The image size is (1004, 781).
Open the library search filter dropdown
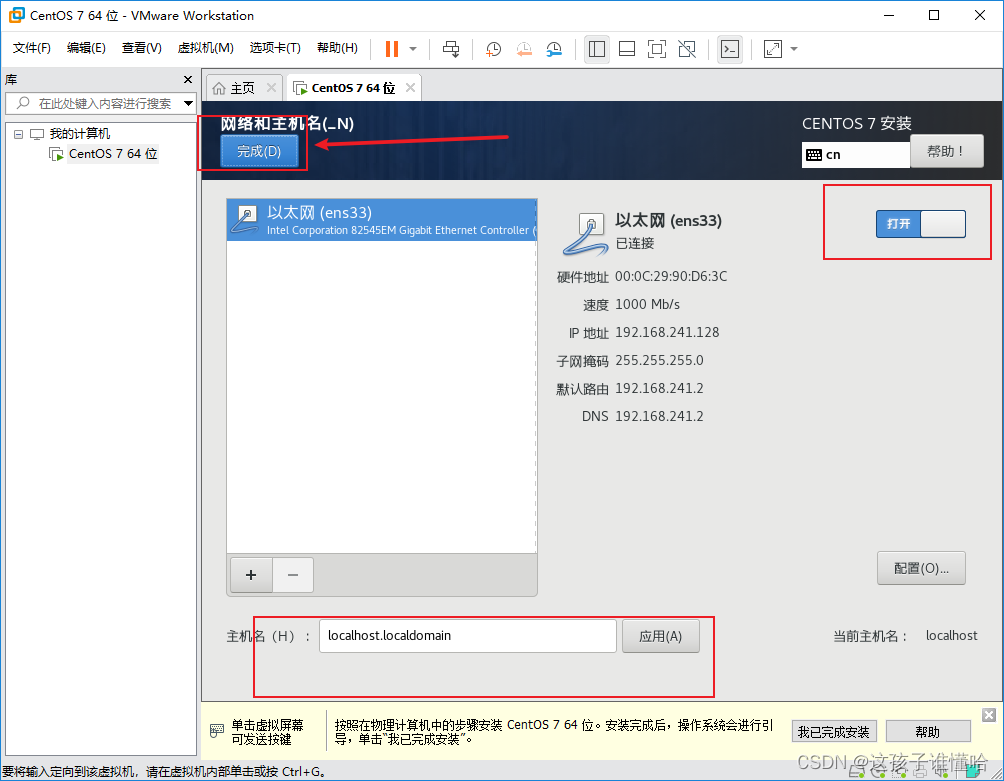[189, 103]
